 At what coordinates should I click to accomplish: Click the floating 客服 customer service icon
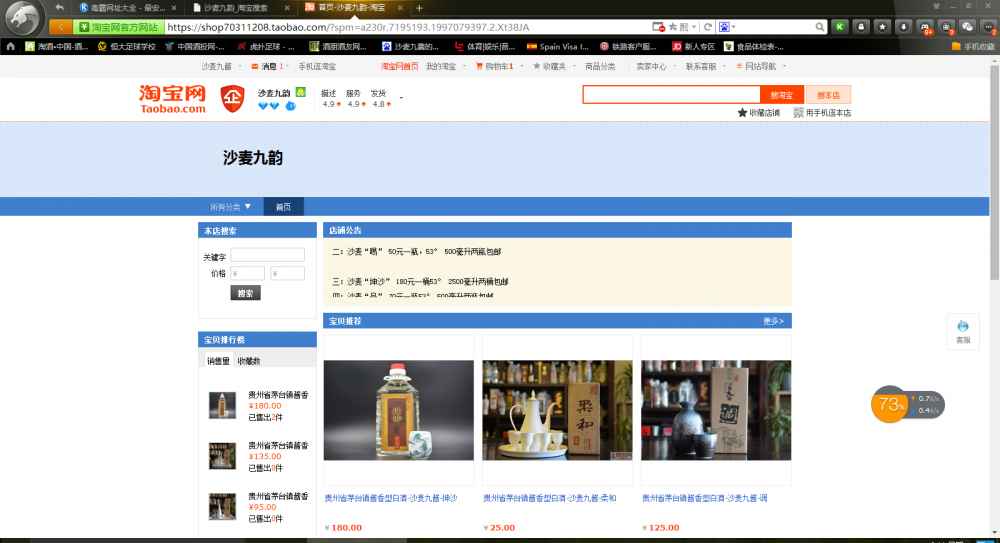click(962, 332)
